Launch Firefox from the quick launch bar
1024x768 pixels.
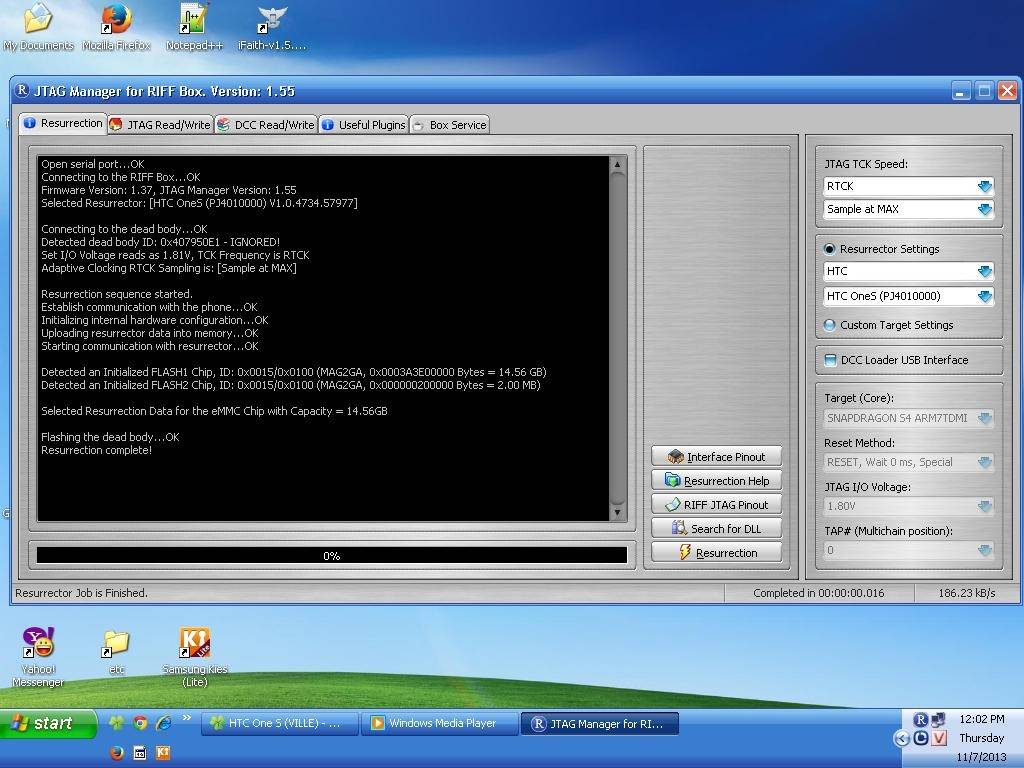[x=116, y=753]
